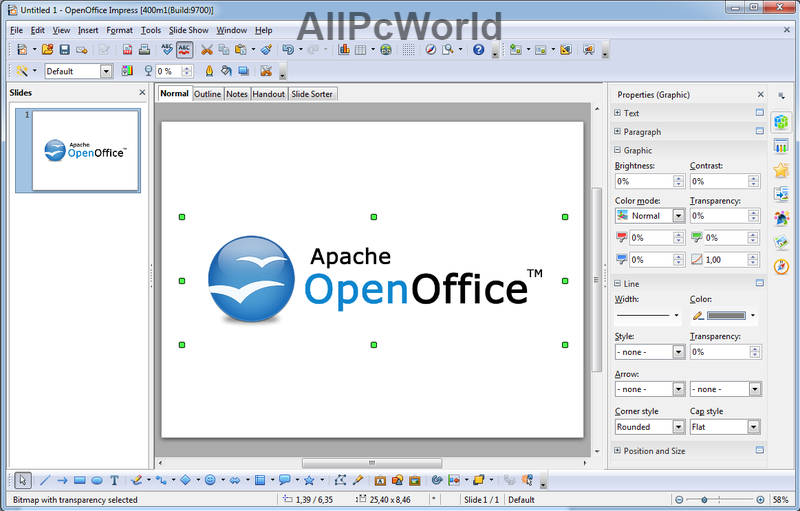Click the Save document icon
This screenshot has height=511, width=800.
pos(64,49)
